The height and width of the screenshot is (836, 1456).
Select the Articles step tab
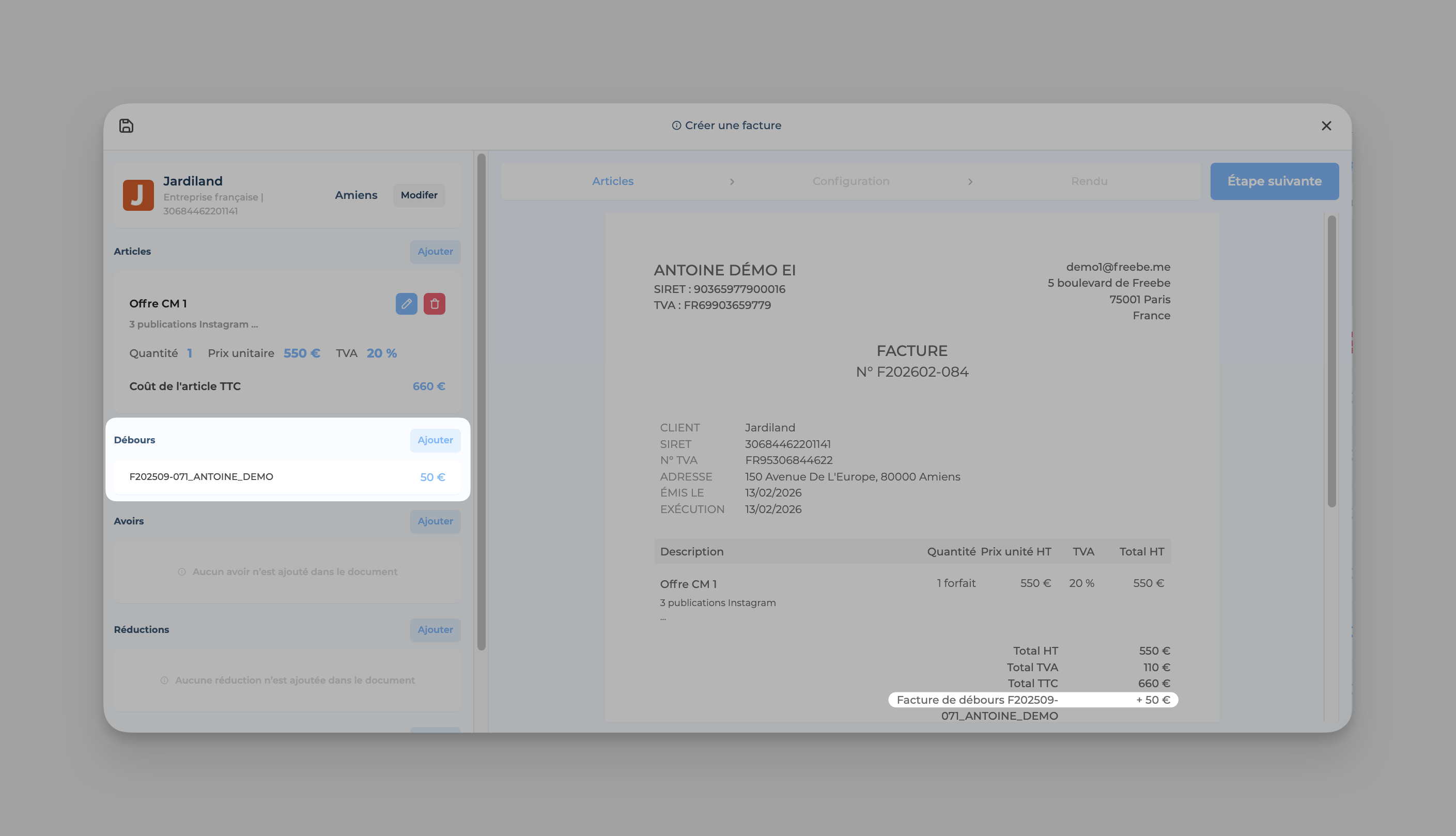tap(613, 181)
